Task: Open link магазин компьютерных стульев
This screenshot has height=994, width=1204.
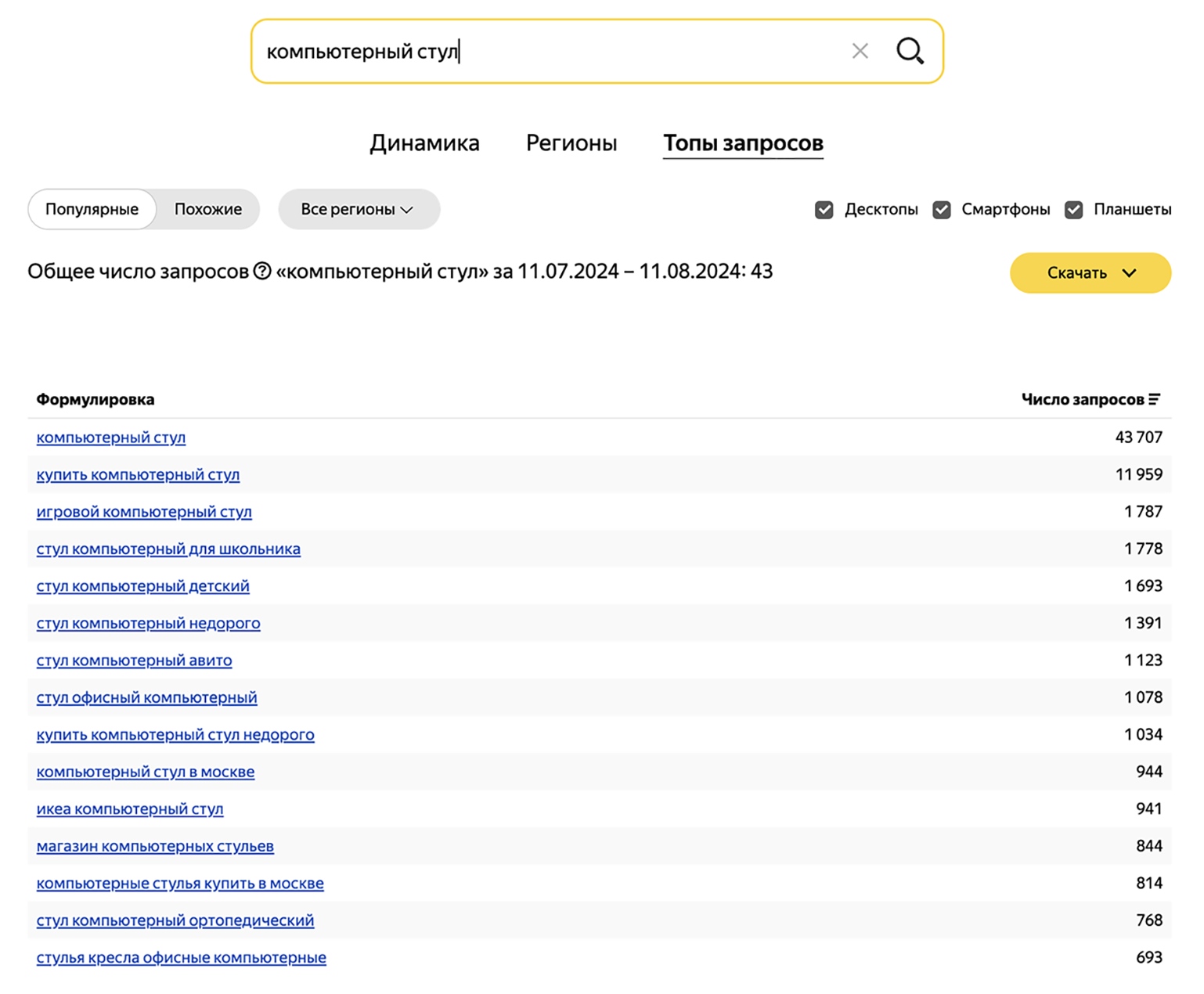Action: coord(155,847)
